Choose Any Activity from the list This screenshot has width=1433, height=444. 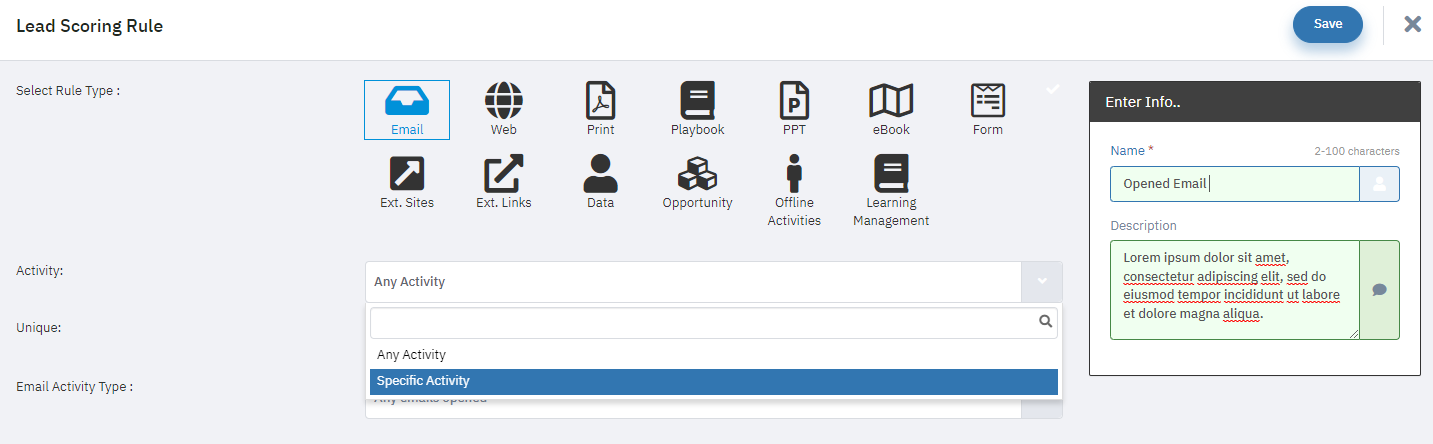[714, 355]
